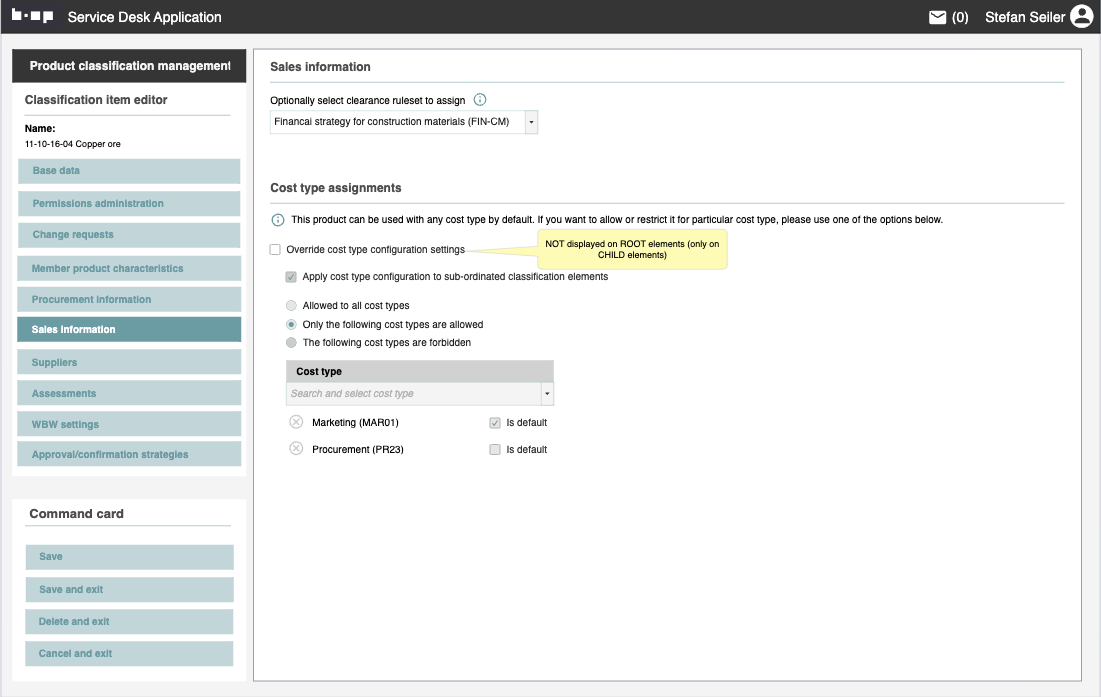Select Allowed to all cost types
The width and height of the screenshot is (1101, 697).
(291, 306)
